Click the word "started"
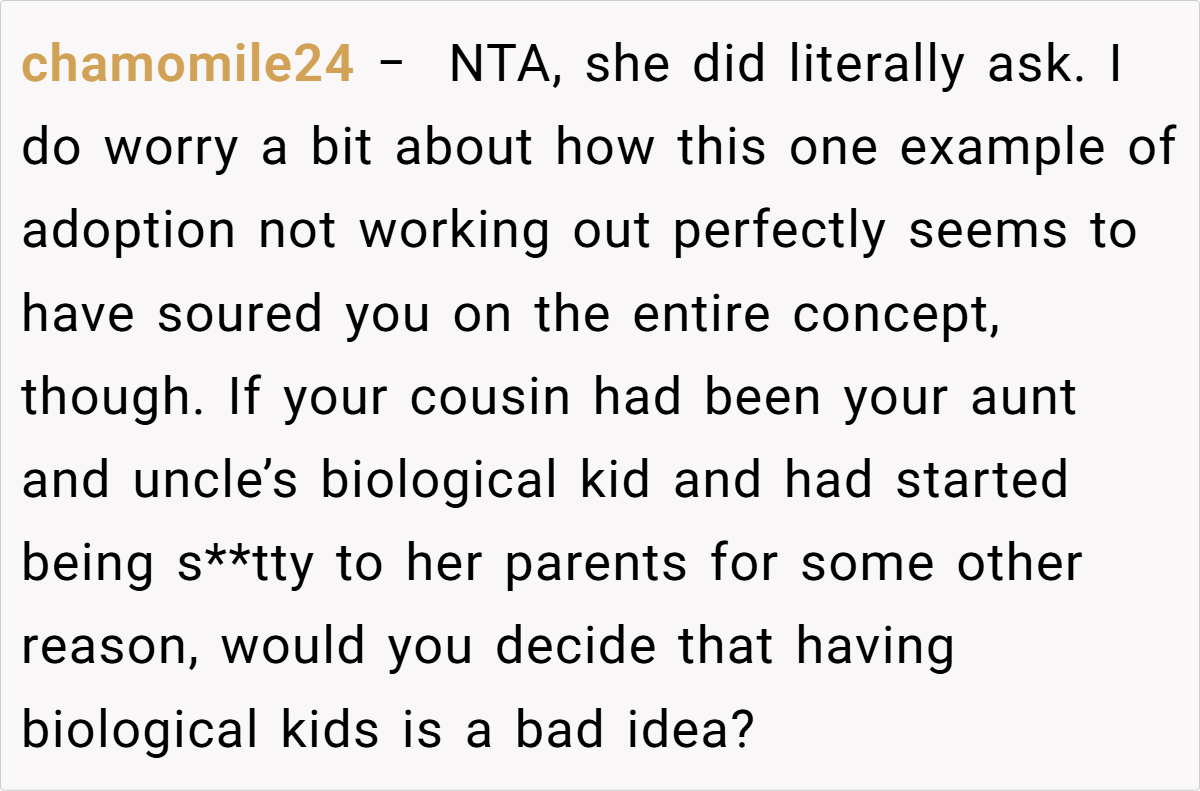Screen dimensions: 1200x791 [x=981, y=481]
